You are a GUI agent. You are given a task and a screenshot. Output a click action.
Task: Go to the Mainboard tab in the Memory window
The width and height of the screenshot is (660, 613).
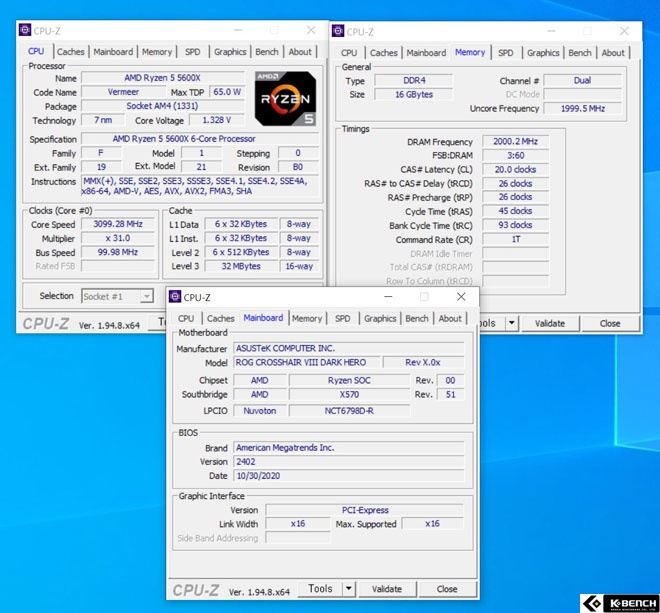(426, 53)
